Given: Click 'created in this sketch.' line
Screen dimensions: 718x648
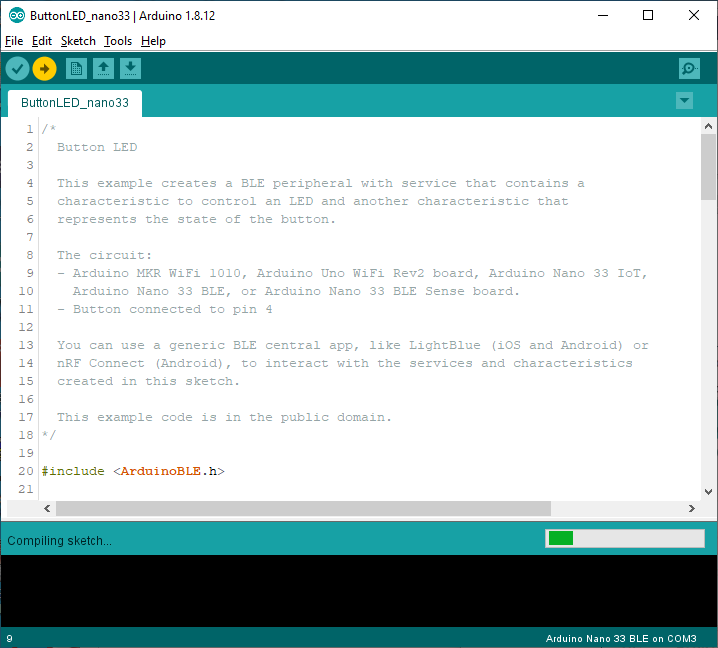Looking at the screenshot, I should click(148, 381).
